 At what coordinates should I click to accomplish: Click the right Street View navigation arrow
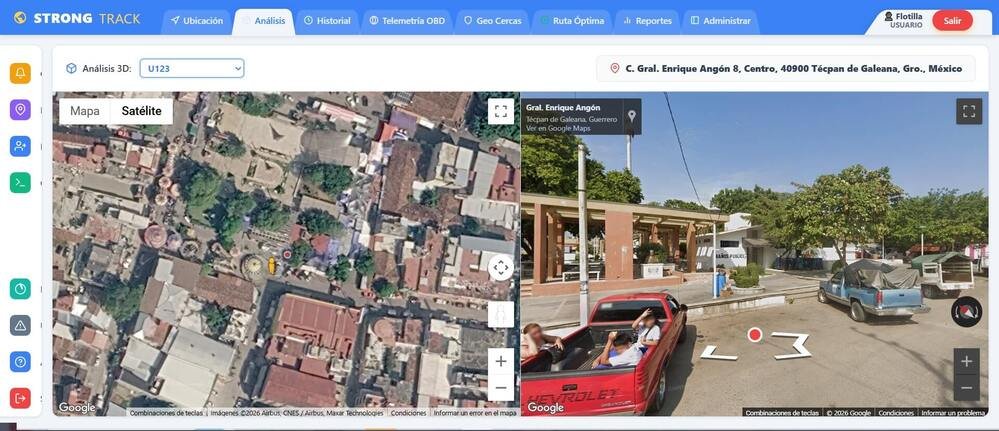[x=792, y=345]
